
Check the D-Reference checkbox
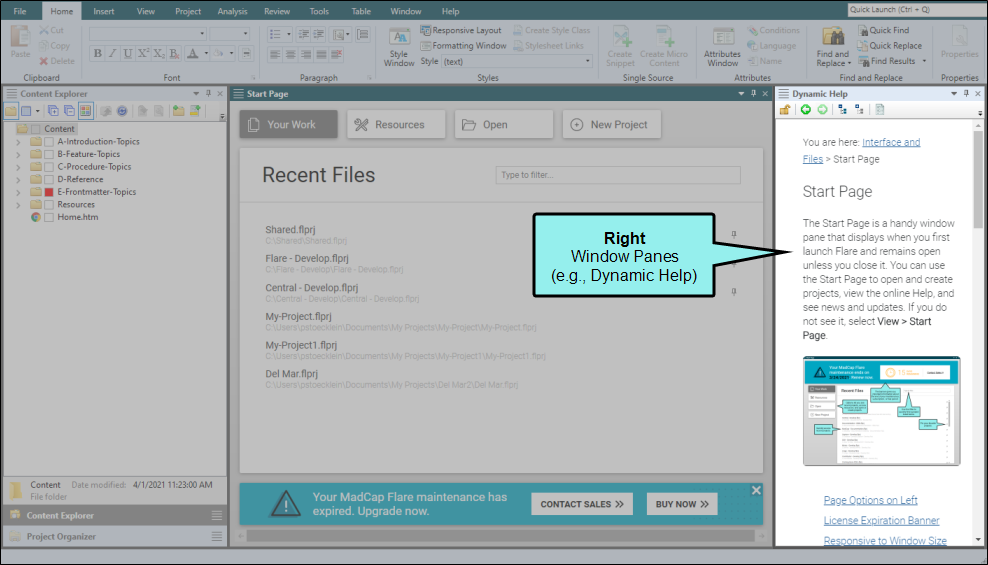click(49, 180)
